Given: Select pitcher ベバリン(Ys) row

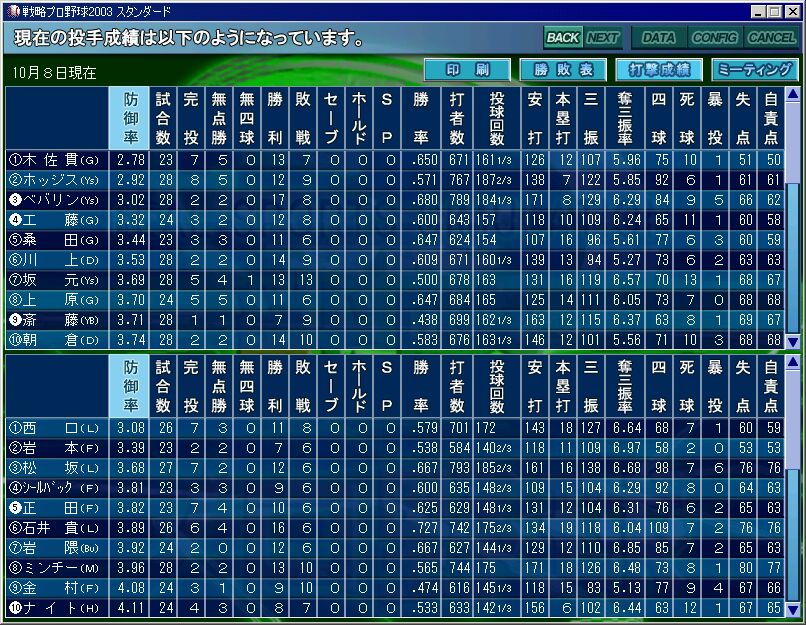Looking at the screenshot, I should coord(395,200).
